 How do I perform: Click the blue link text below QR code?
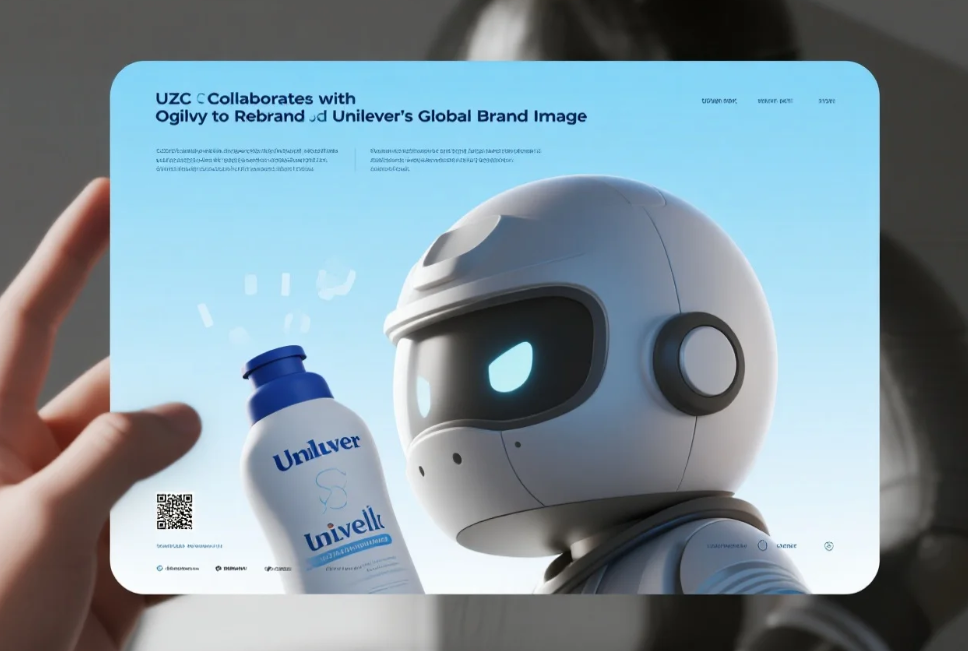190,546
